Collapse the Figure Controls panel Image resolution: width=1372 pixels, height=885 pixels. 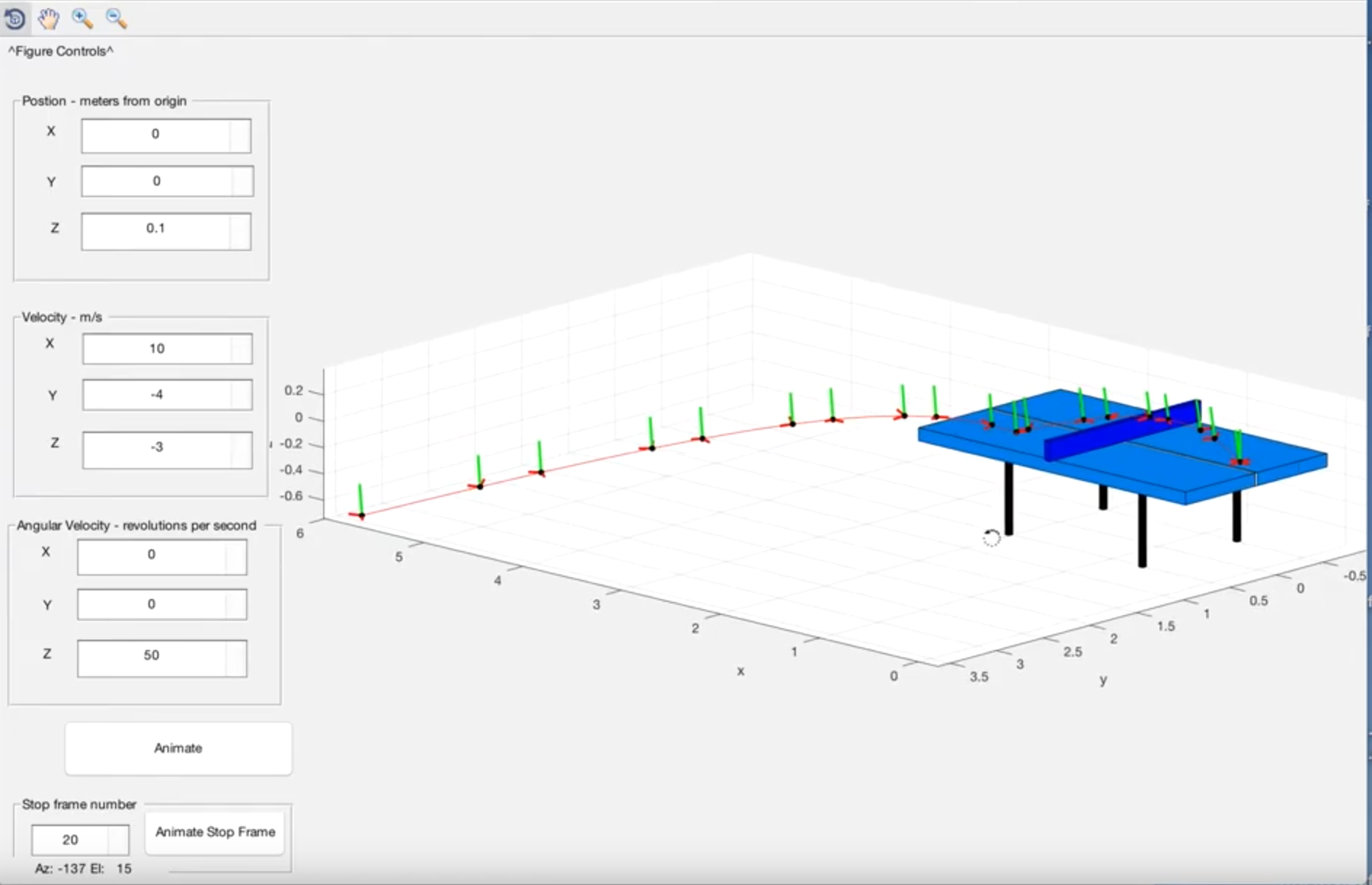pos(61,51)
